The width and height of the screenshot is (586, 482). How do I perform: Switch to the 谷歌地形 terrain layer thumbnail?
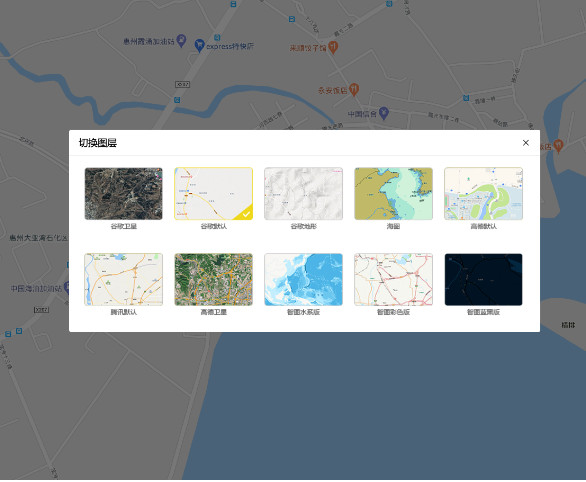tap(303, 194)
